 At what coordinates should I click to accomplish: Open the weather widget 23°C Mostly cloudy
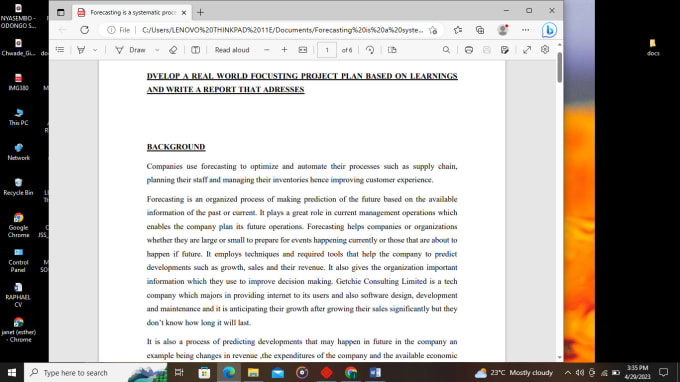coord(514,372)
